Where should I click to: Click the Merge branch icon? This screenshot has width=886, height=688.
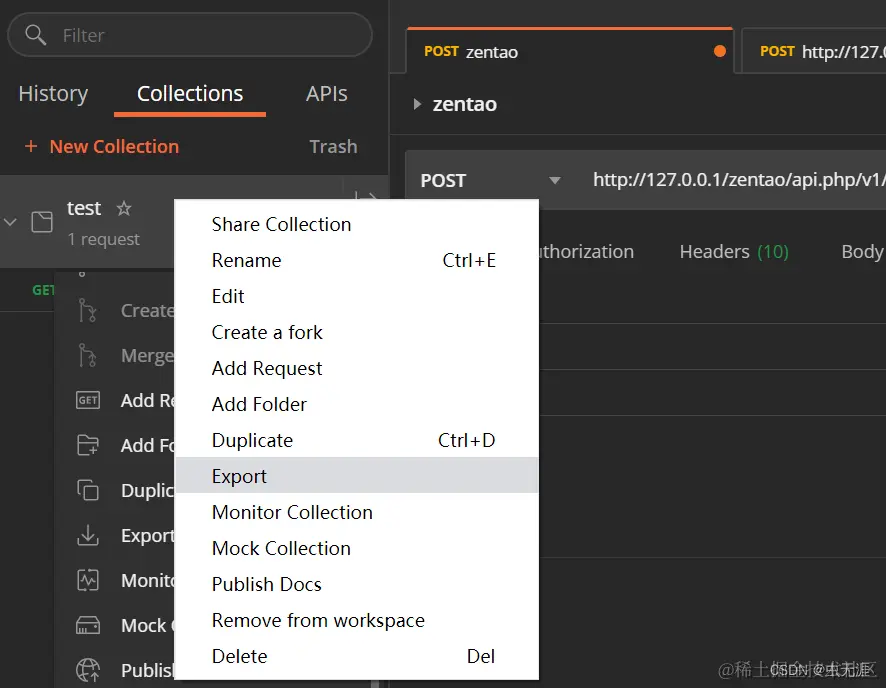point(87,355)
